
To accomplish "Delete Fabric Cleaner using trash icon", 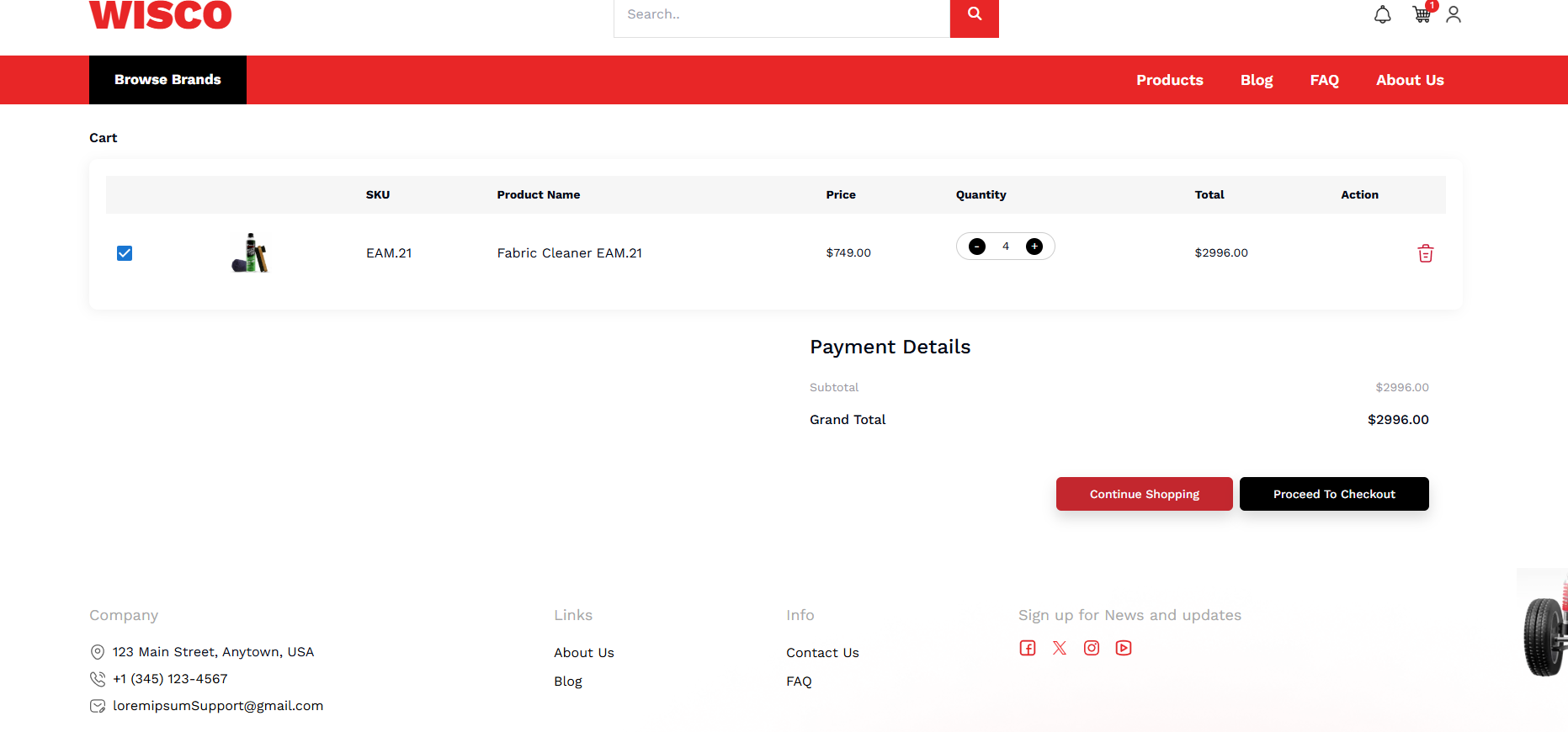I will click(x=1425, y=253).
